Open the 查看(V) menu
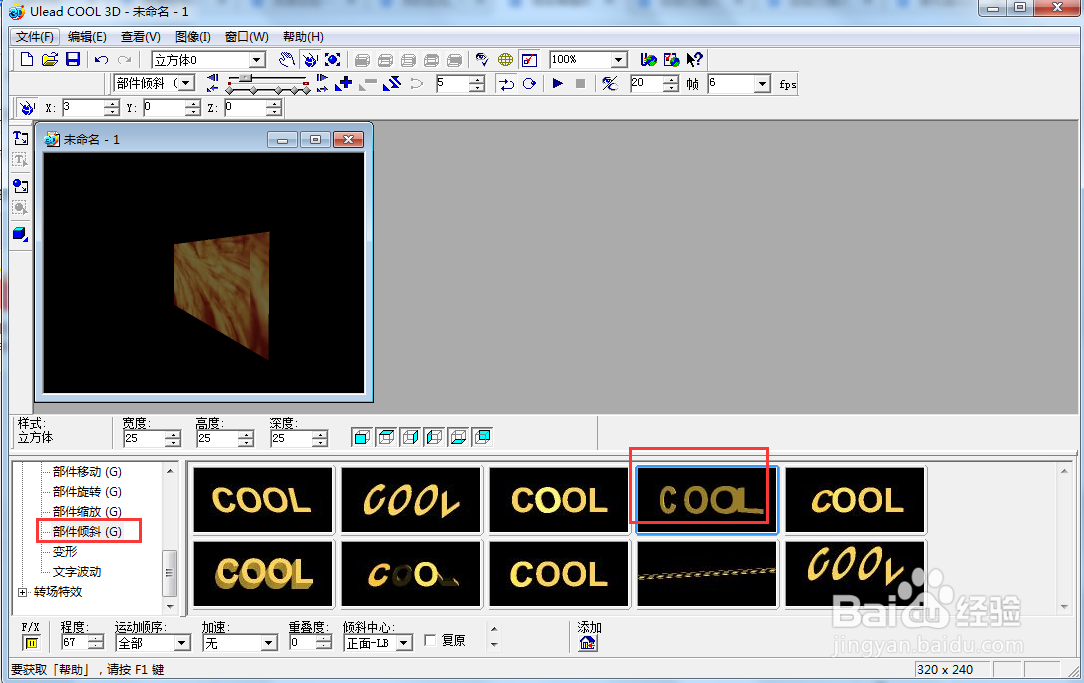 140,37
